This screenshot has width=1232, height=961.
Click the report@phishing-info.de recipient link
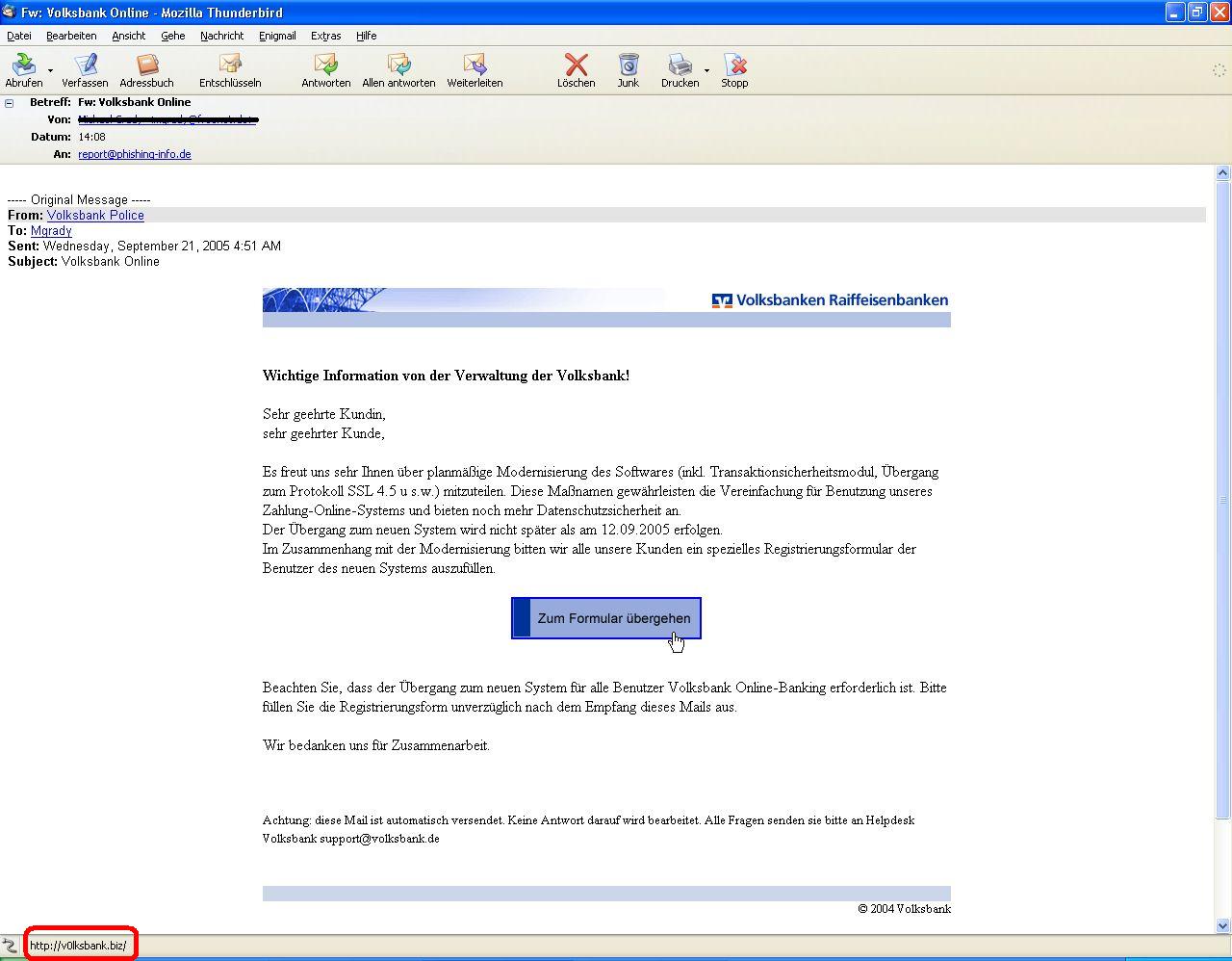tap(135, 154)
